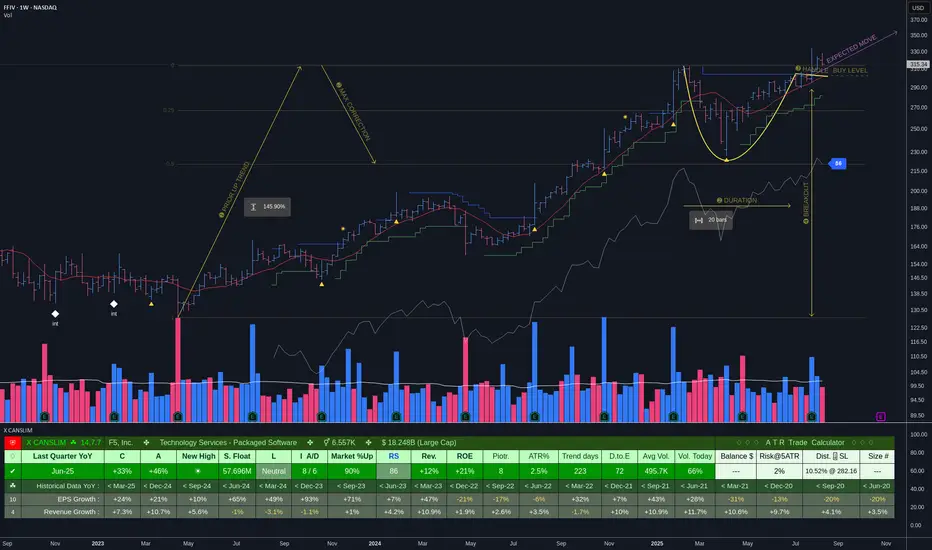Open the USD currency selector
This screenshot has width=932, height=550.
[918, 8]
